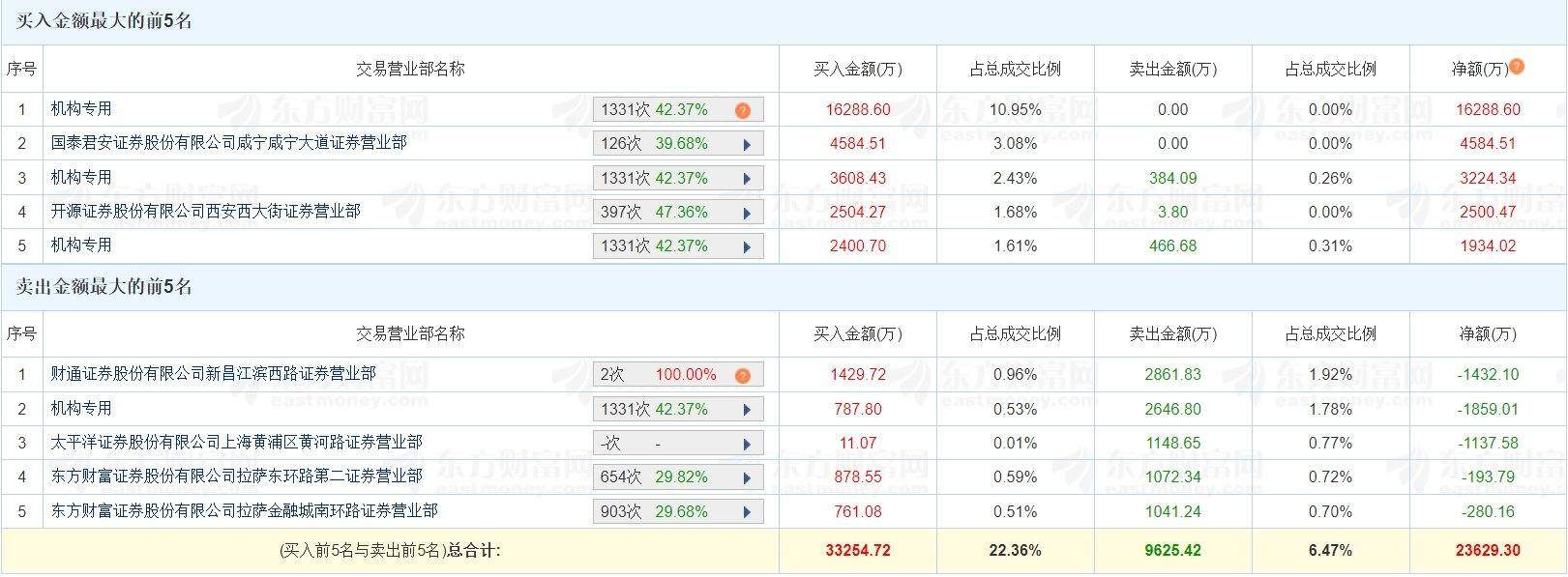Click orange help icon in 财通证券 row

(743, 375)
